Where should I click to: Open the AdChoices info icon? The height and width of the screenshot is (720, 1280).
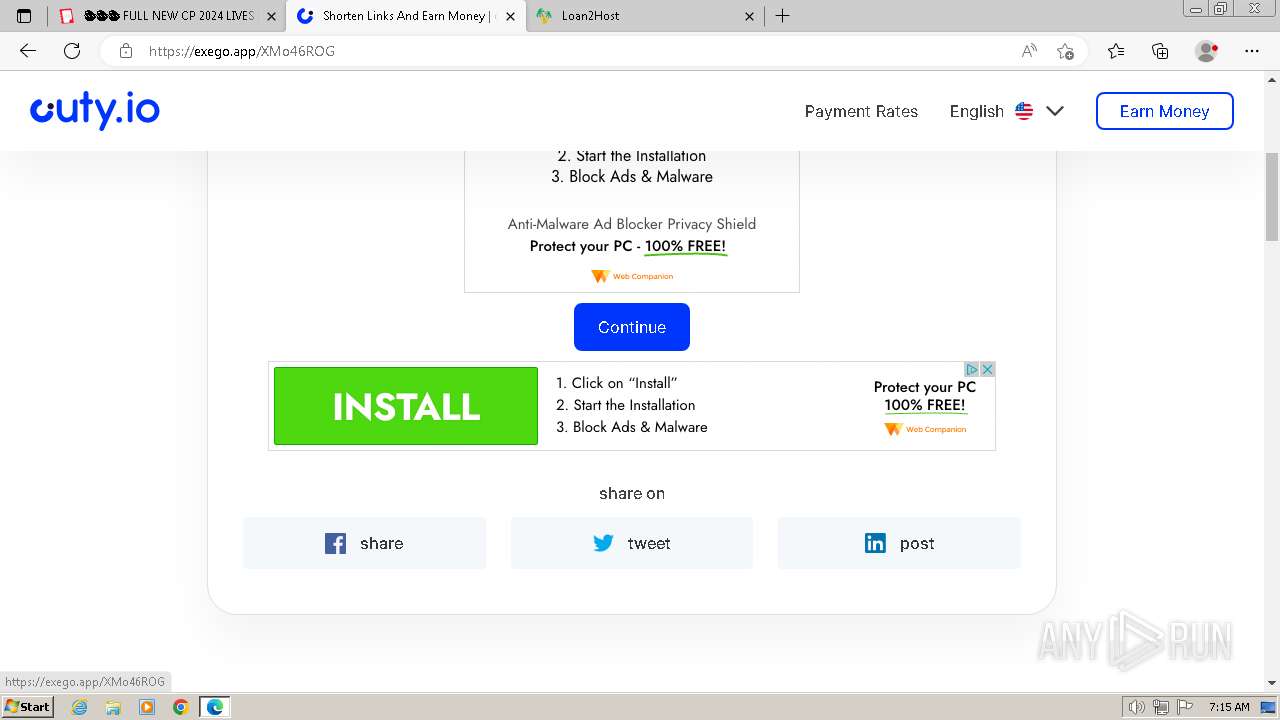pos(971,369)
